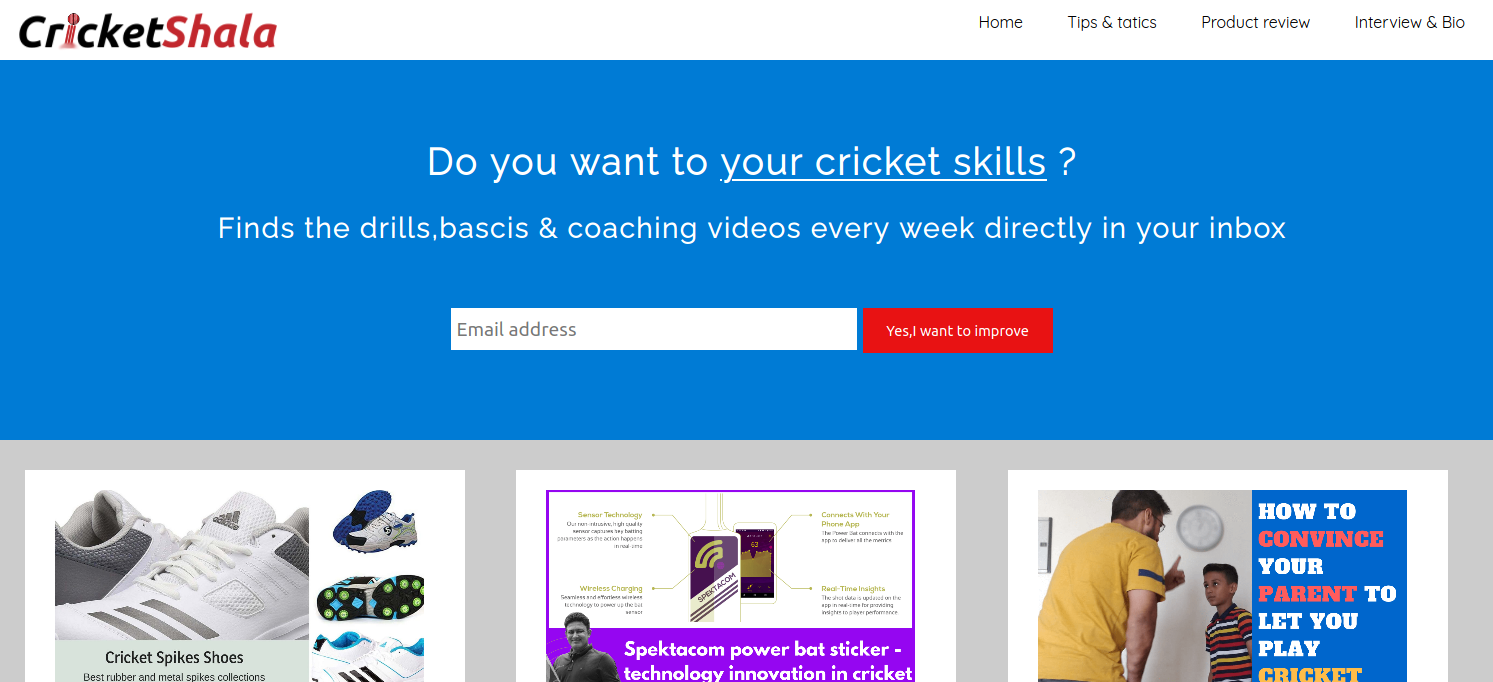Click the 'Cricket Spikes Shoes' caption

pos(174,657)
